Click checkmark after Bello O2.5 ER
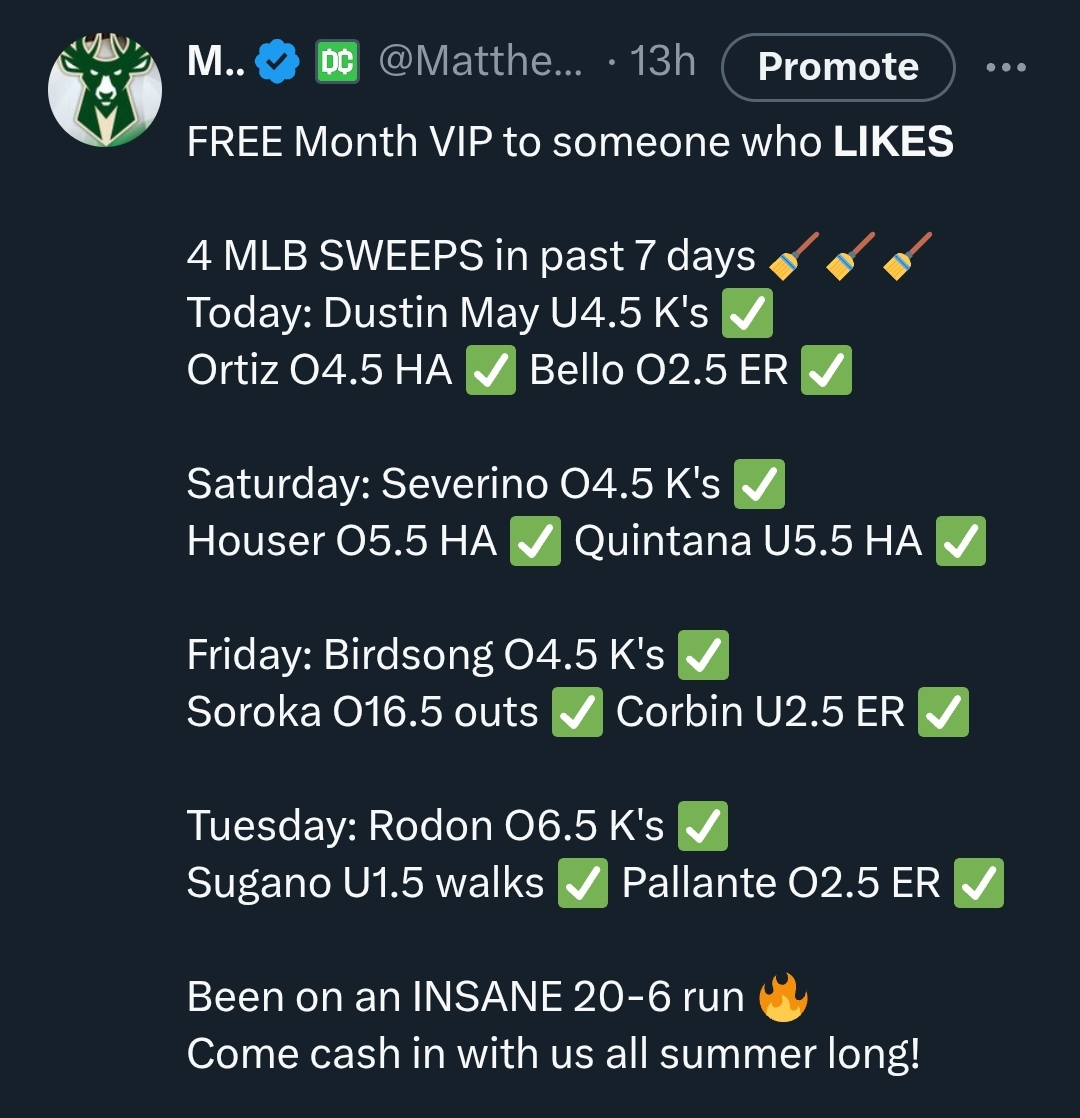This screenshot has height=1118, width=1080. tap(826, 370)
